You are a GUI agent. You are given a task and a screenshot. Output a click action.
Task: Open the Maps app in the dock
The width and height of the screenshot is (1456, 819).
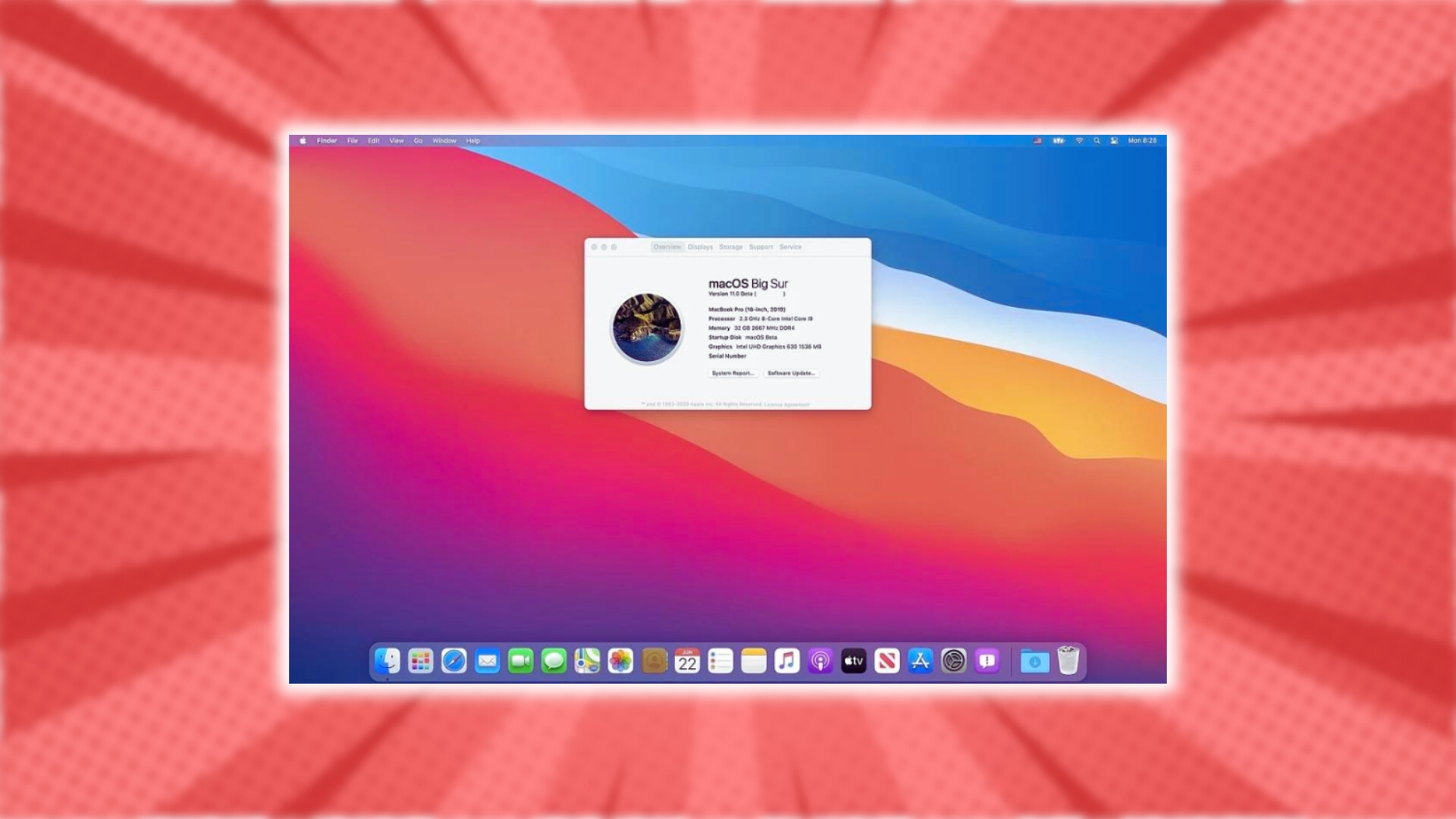pos(587,661)
